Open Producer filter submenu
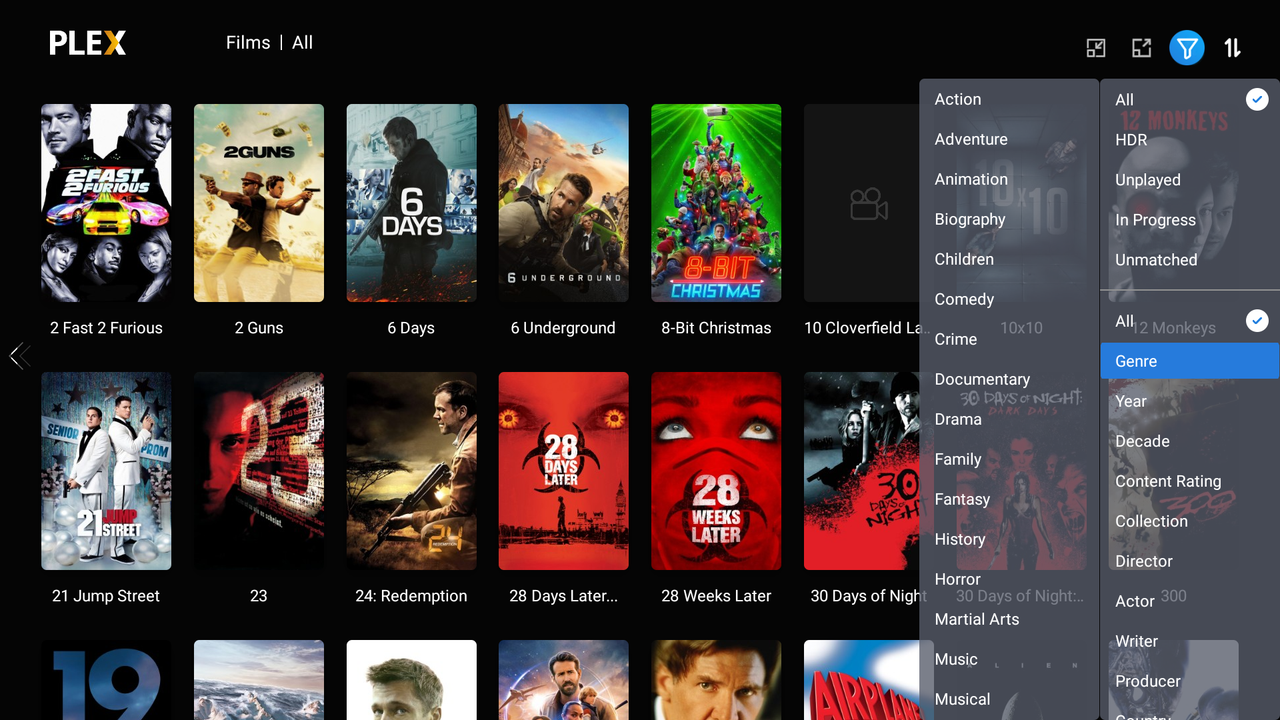 1190,681
